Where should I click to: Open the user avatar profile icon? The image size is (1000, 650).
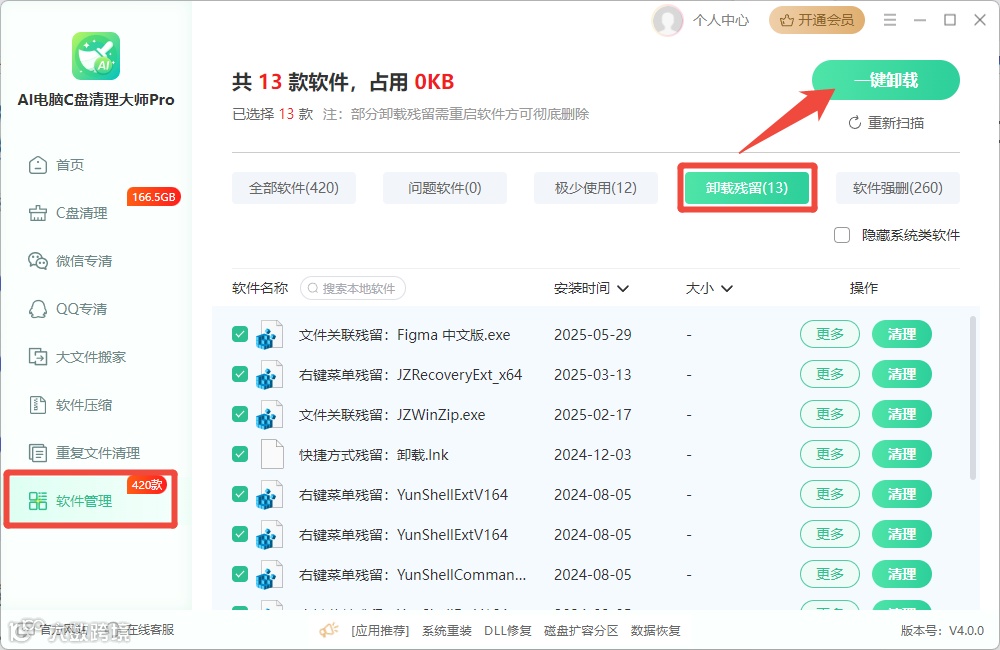click(668, 20)
